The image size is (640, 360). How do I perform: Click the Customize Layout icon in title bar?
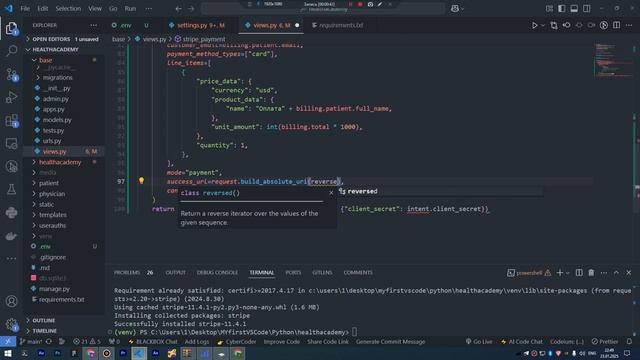click(x=549, y=8)
